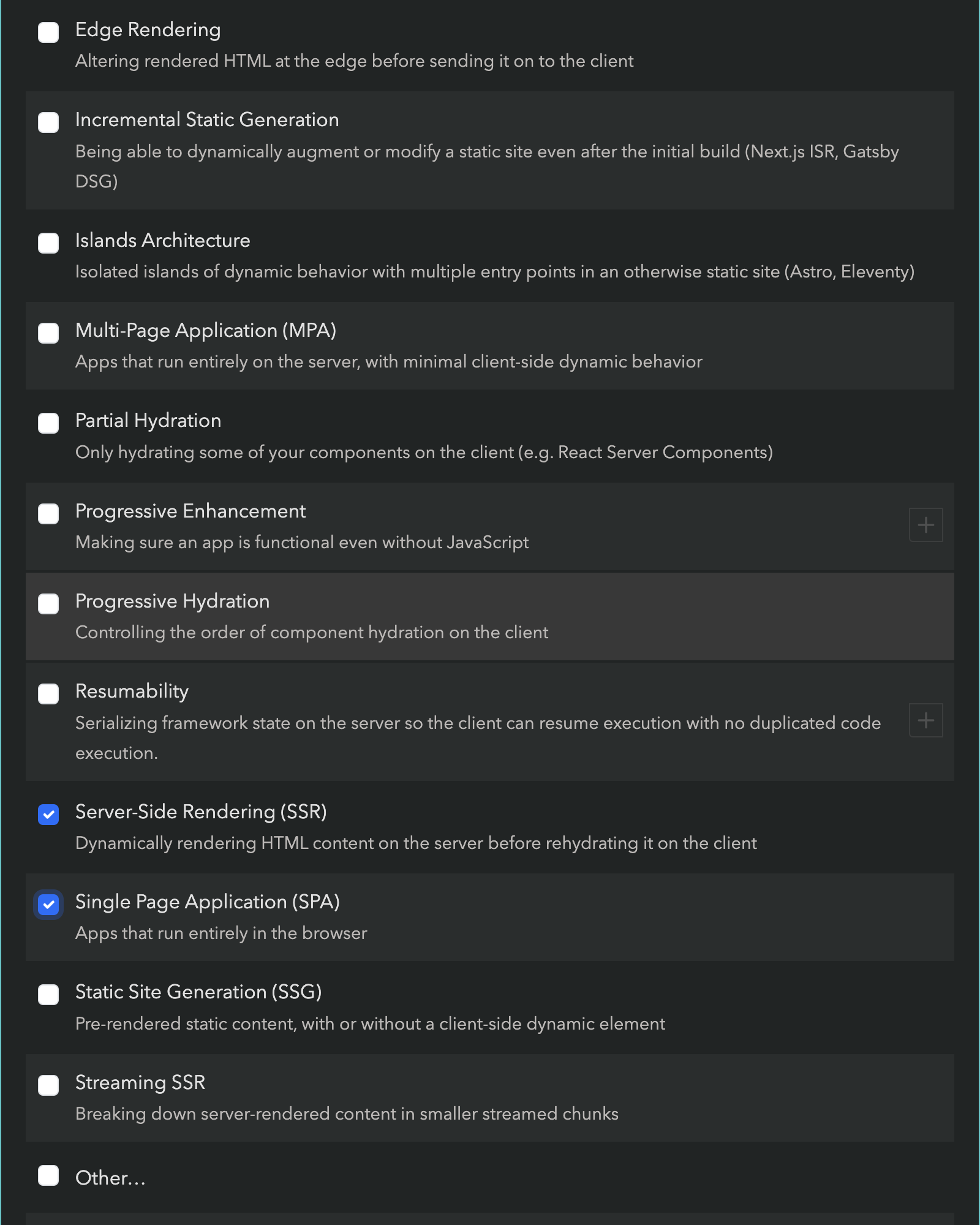The height and width of the screenshot is (1225, 980).
Task: Mark the Resumability checkbox
Action: (x=48, y=694)
